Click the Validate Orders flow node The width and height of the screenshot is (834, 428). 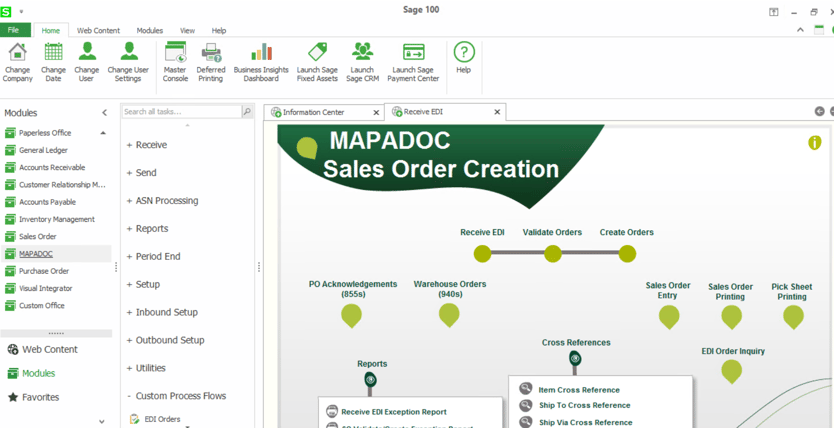click(553, 254)
